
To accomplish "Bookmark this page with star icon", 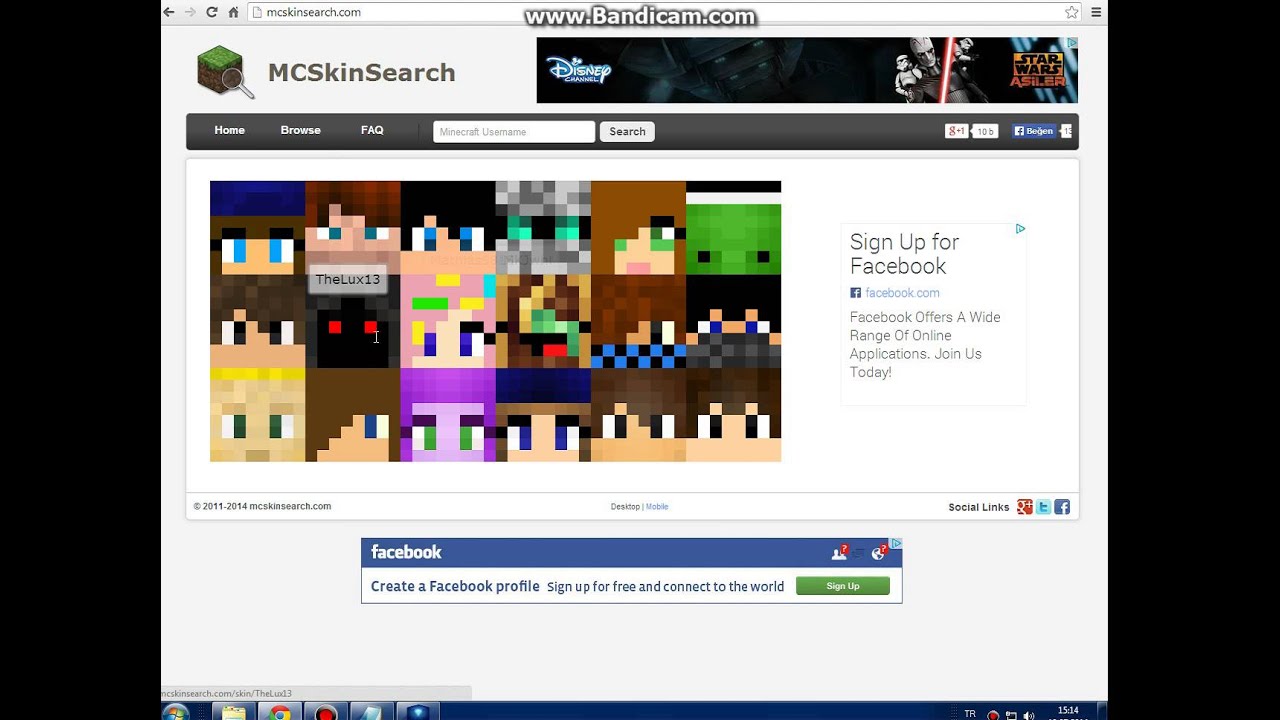I will pyautogui.click(x=1072, y=12).
